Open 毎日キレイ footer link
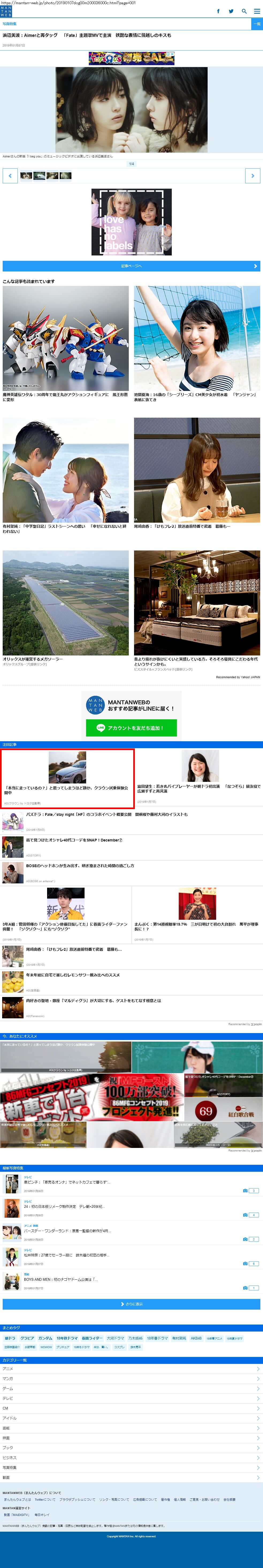The height and width of the screenshot is (1568, 263). pyautogui.click(x=43, y=1515)
